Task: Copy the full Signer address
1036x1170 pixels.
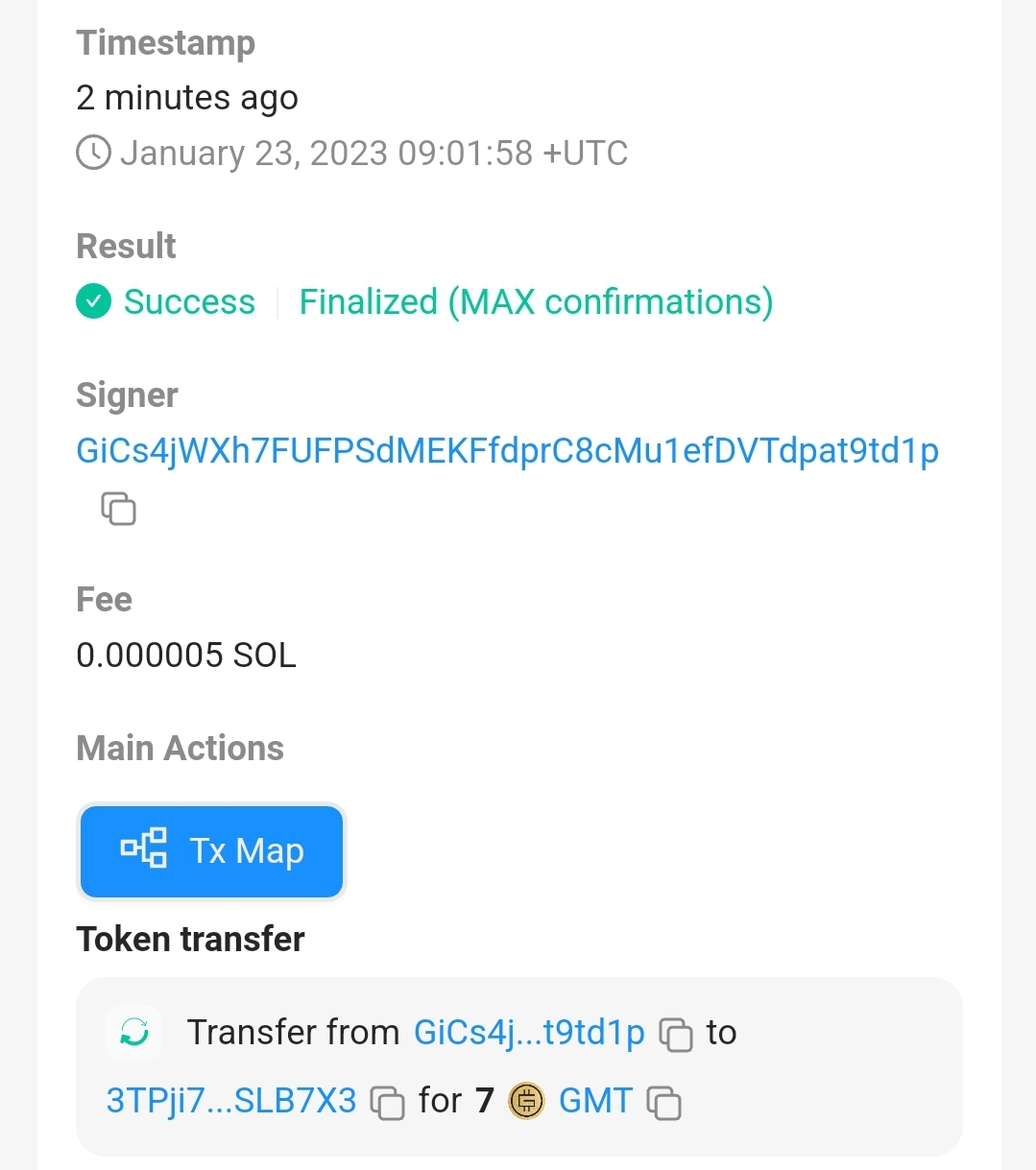Action: click(118, 509)
